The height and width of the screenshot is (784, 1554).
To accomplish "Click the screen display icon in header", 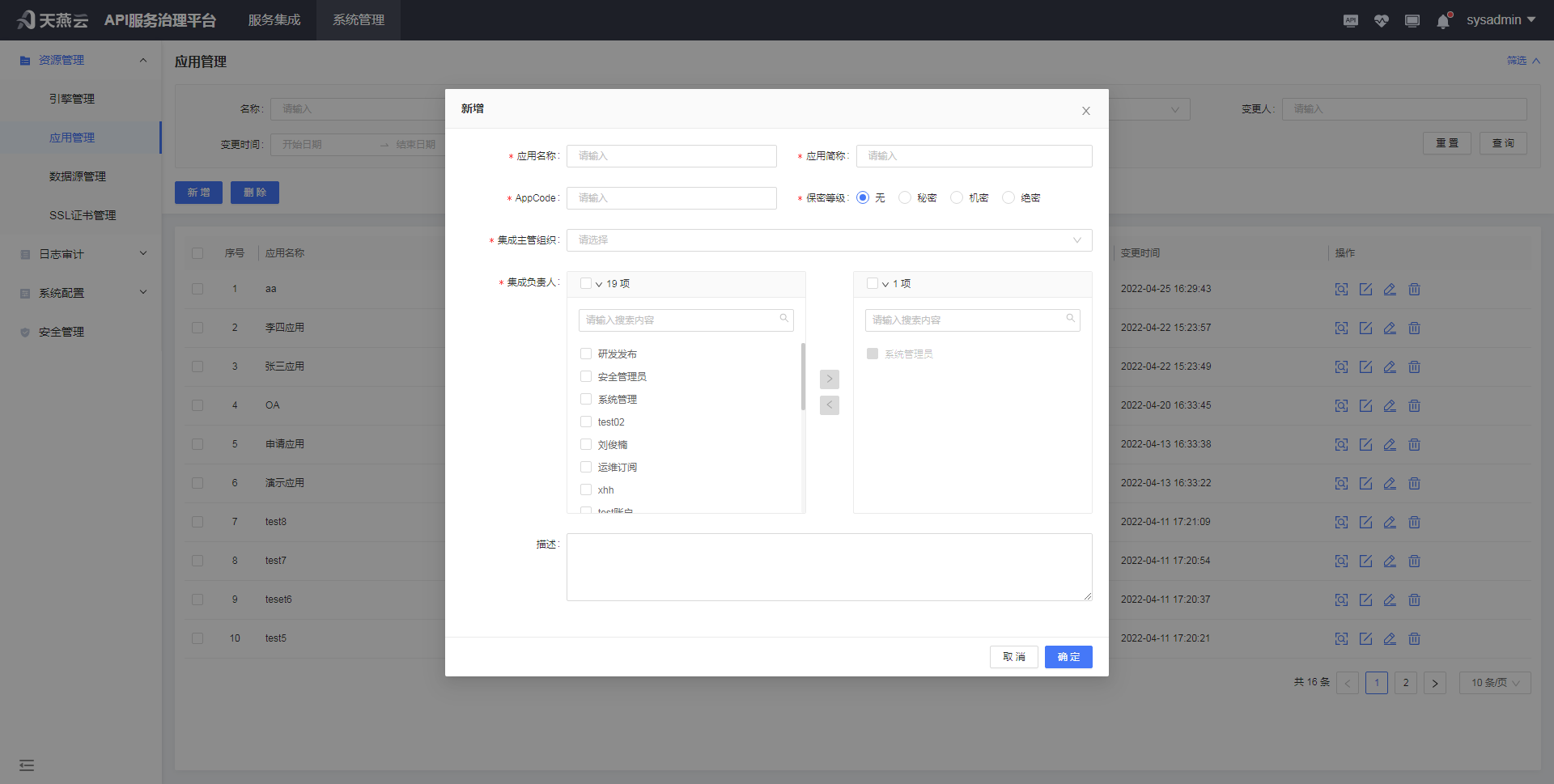I will 1412,21.
